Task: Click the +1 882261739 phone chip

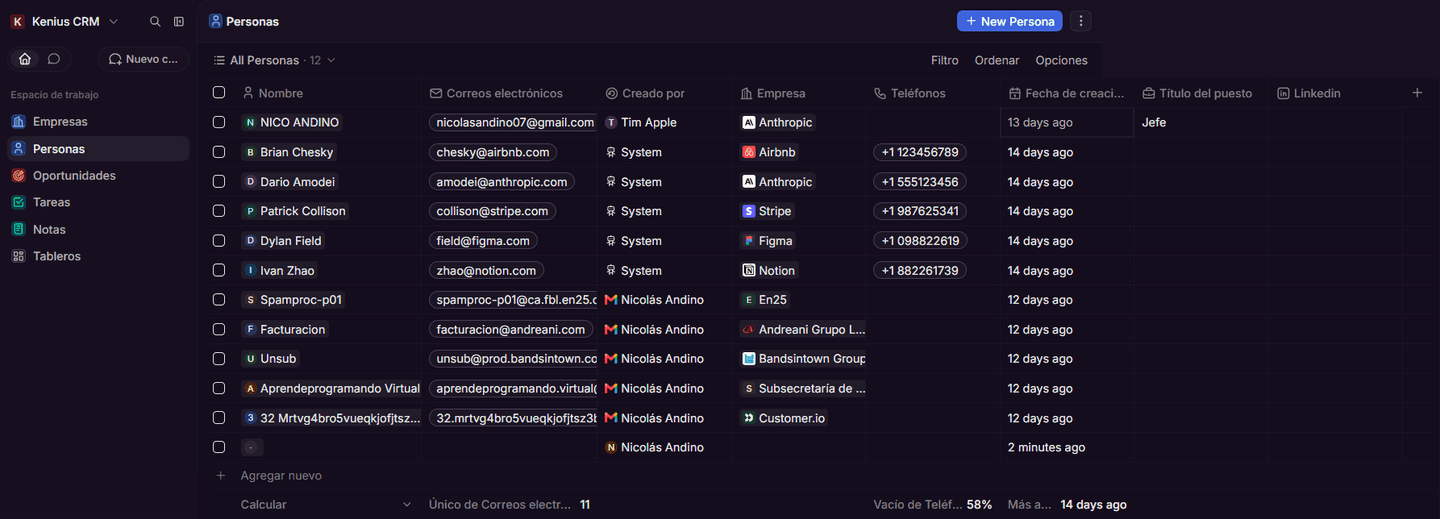Action: [x=919, y=271]
